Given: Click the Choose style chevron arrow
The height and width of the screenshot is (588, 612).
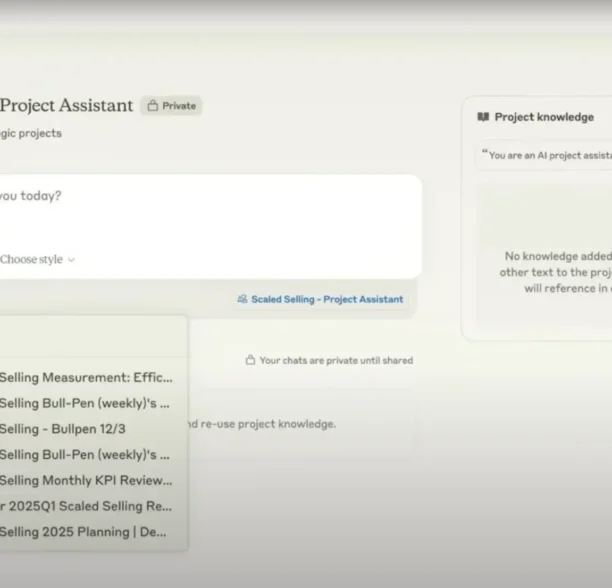Looking at the screenshot, I should (x=71, y=260).
